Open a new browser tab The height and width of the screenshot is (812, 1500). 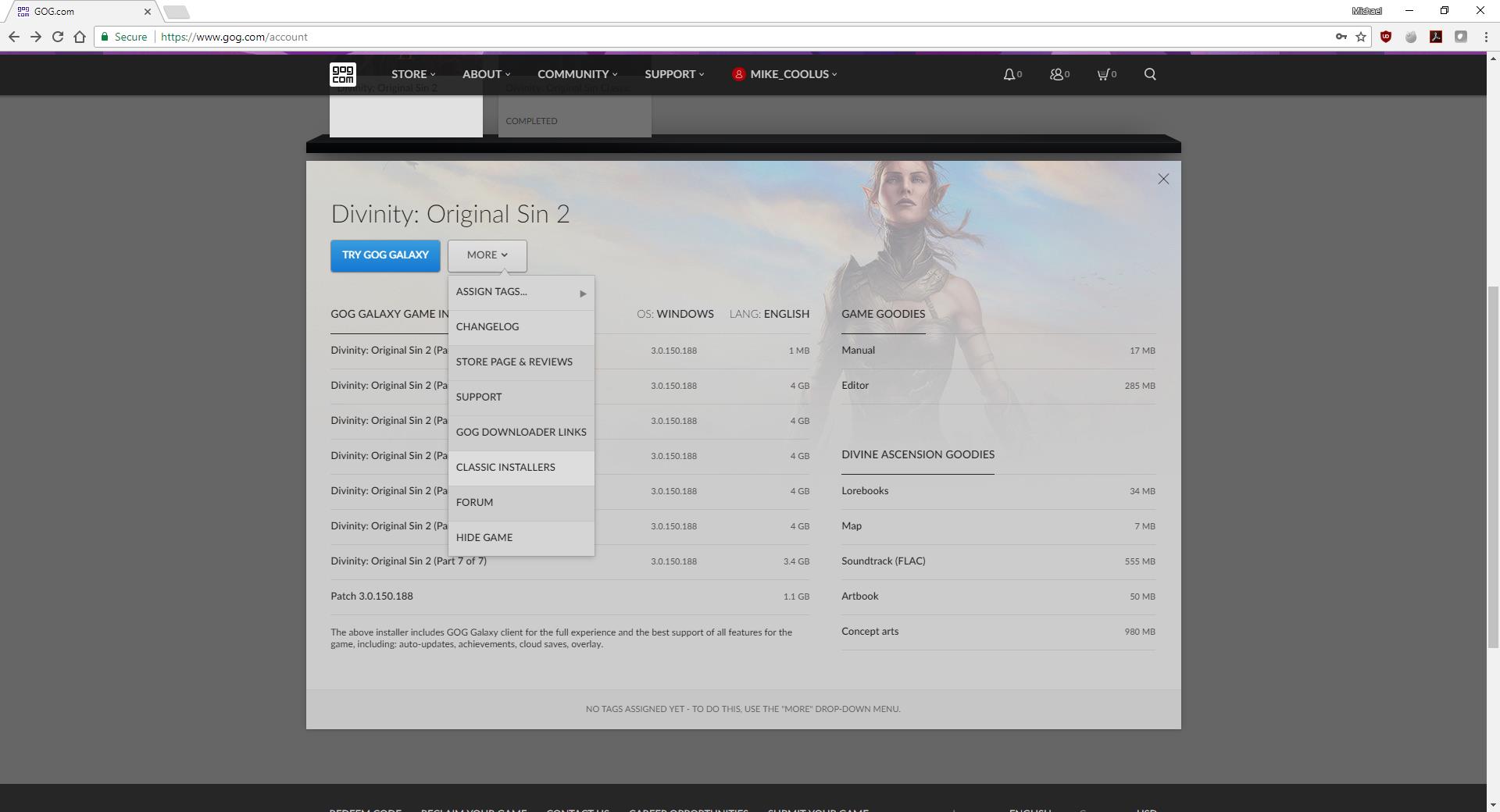pyautogui.click(x=177, y=12)
